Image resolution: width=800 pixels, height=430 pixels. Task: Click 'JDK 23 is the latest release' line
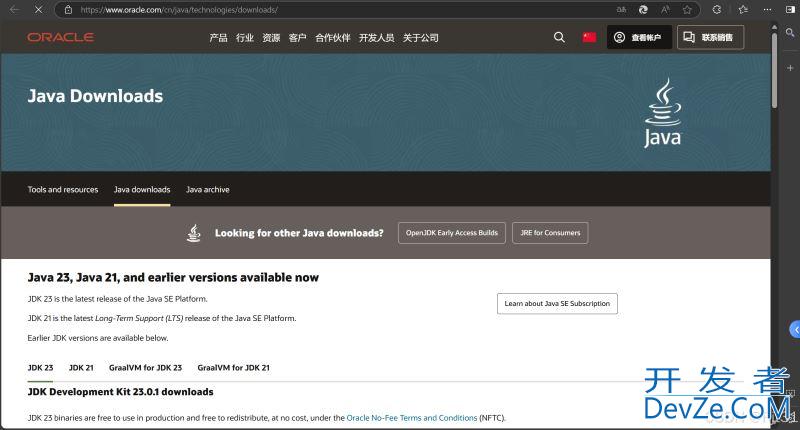click(x=117, y=299)
